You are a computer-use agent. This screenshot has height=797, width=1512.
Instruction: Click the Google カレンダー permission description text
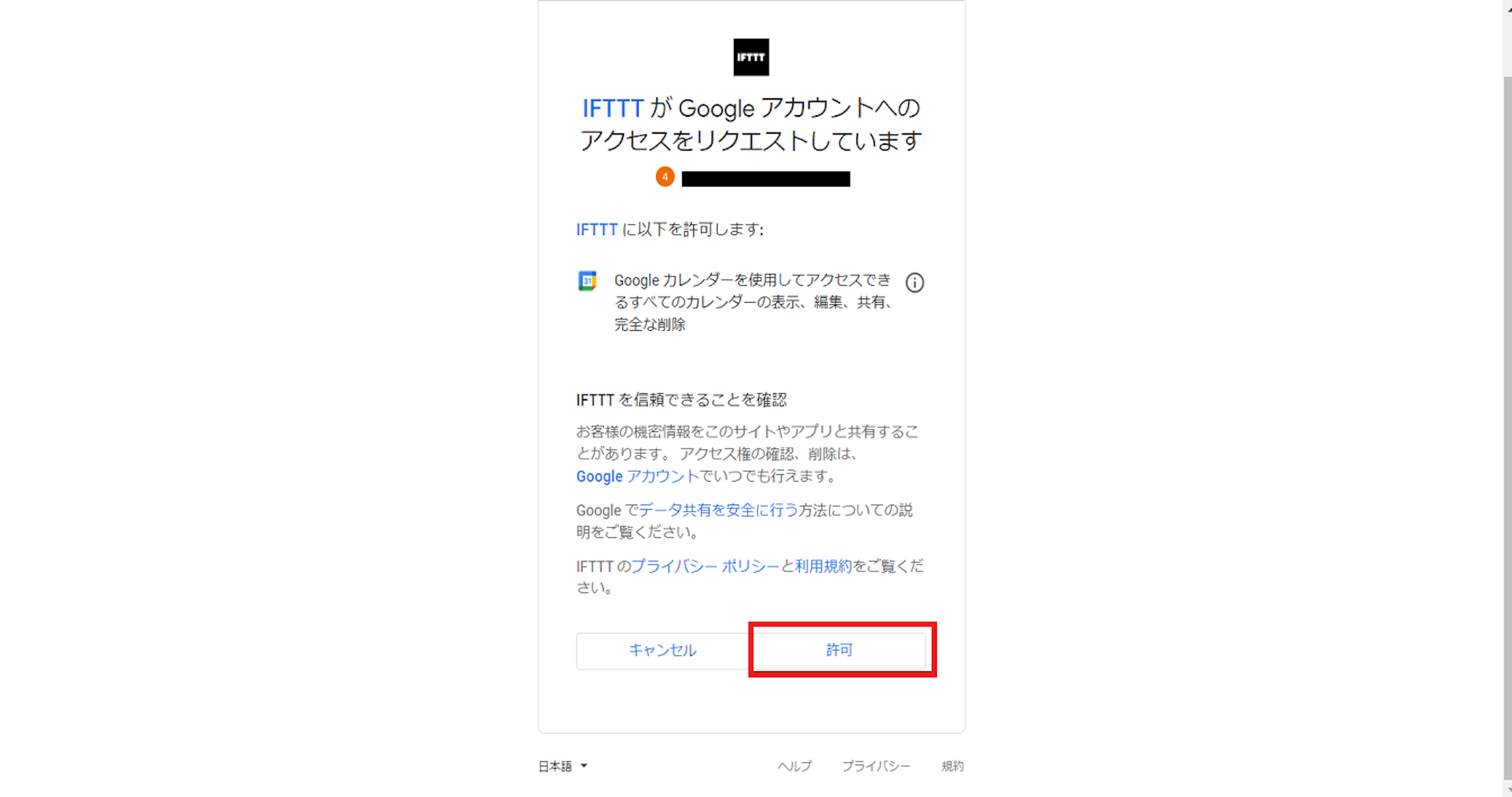[x=753, y=302]
